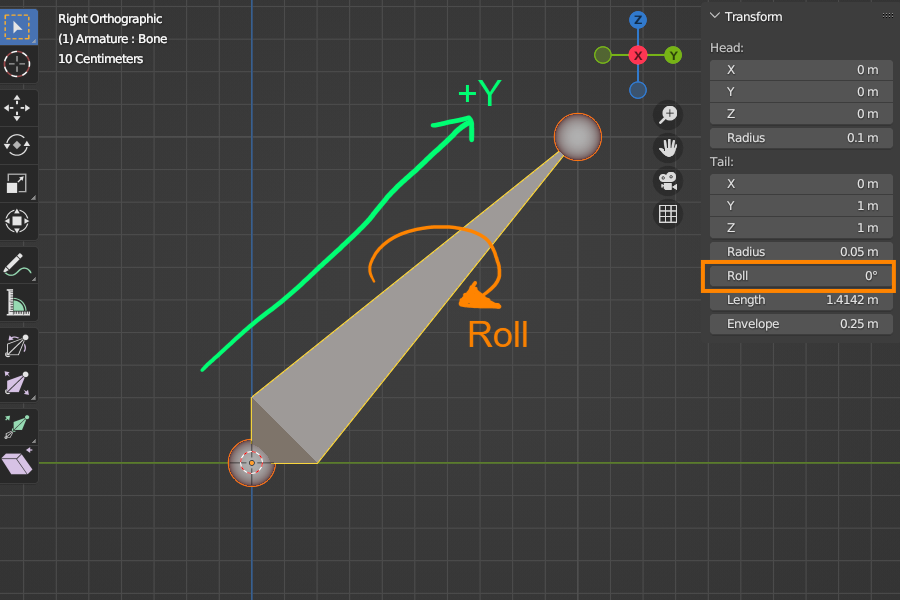Activate the Annotate pencil tool
Screen dimensions: 900x600
18,265
